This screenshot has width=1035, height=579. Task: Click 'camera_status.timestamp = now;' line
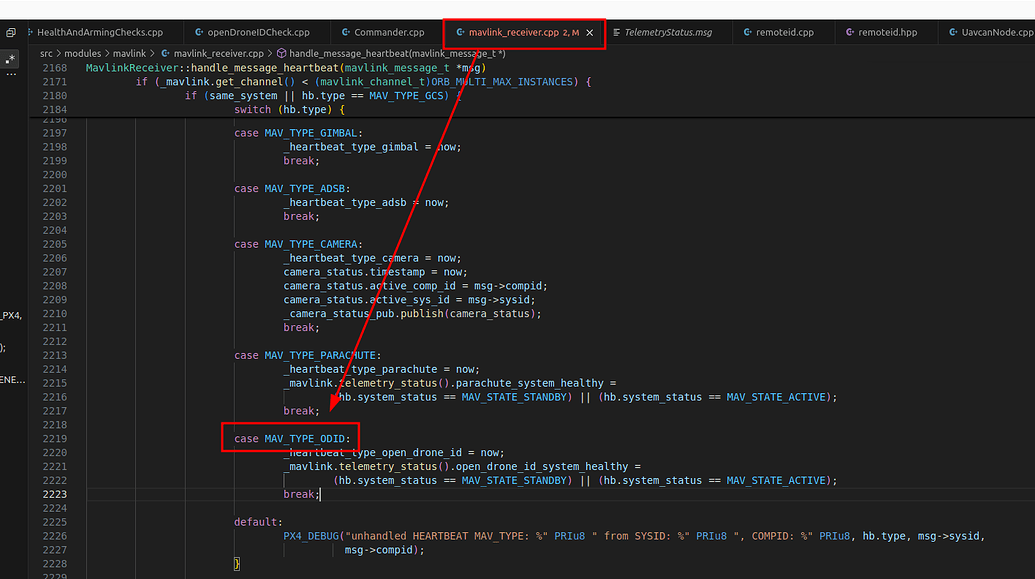[x=376, y=272]
